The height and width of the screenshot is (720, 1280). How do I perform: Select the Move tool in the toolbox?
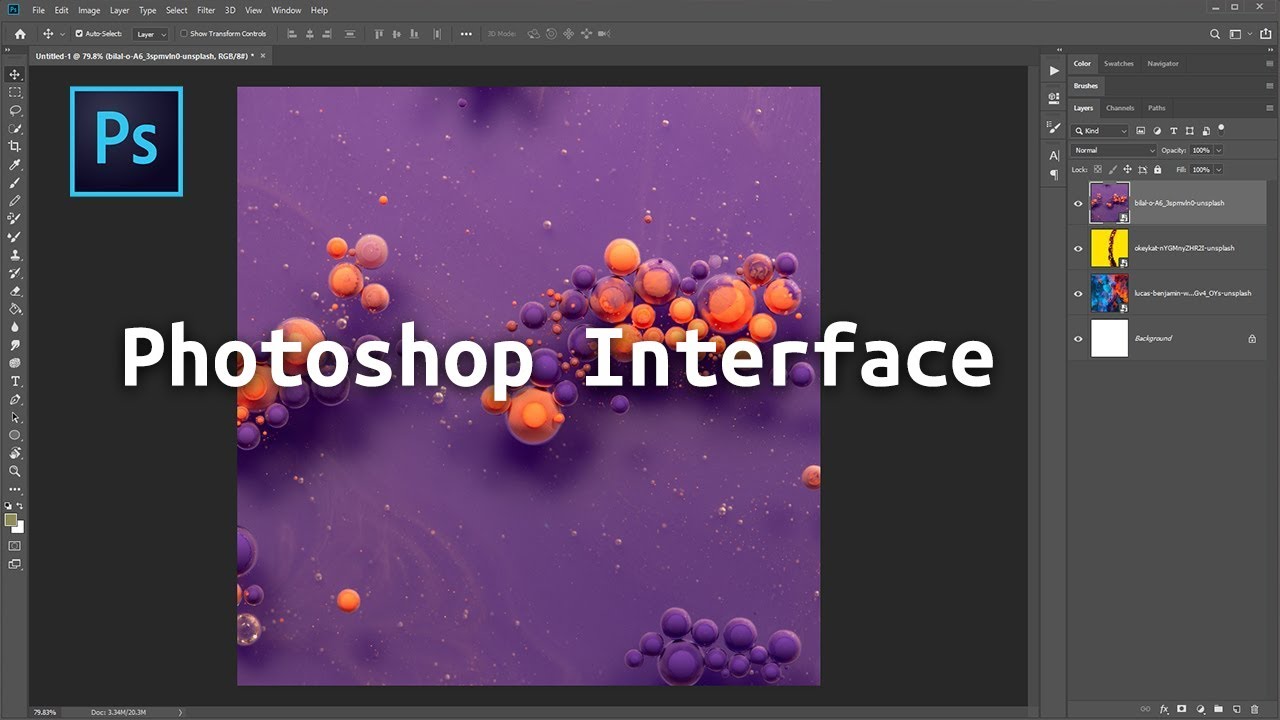(x=15, y=74)
